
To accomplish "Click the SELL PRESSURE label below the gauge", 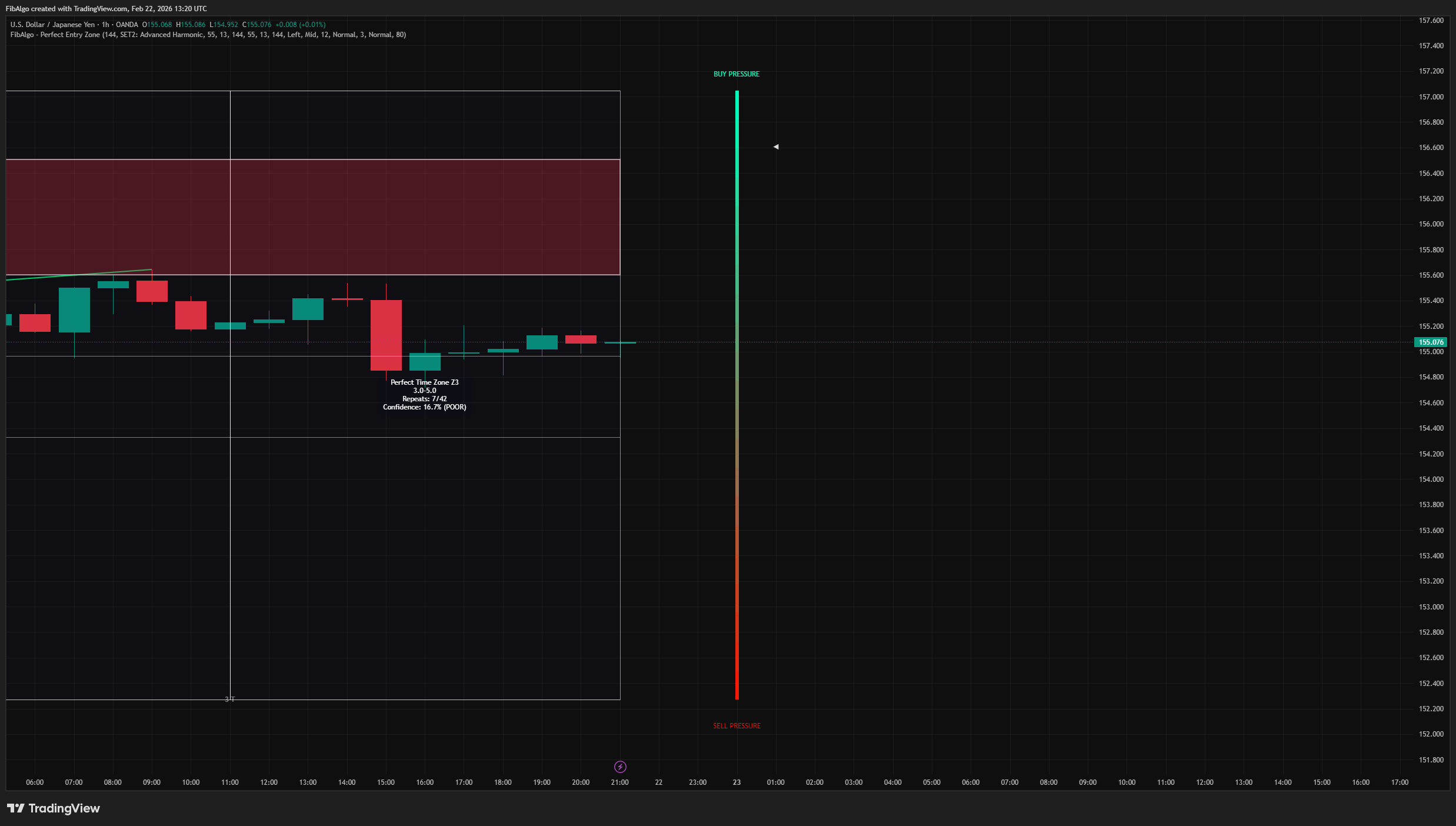I will [x=737, y=725].
